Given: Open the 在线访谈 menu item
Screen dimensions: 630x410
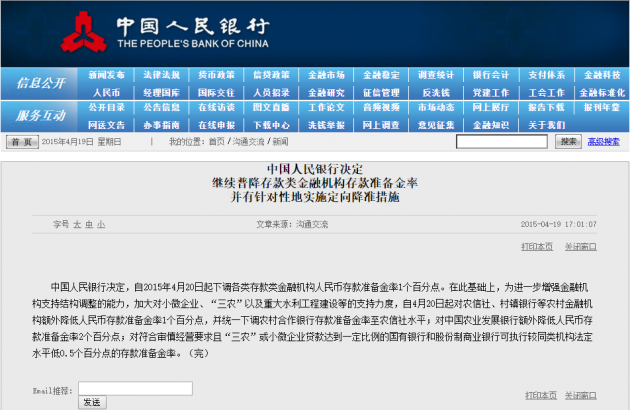Looking at the screenshot, I should click(216, 108).
